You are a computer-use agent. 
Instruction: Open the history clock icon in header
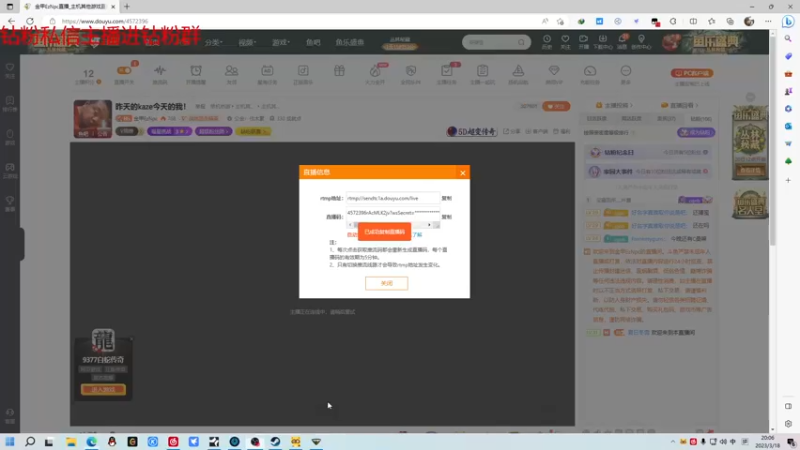pyautogui.click(x=546, y=41)
